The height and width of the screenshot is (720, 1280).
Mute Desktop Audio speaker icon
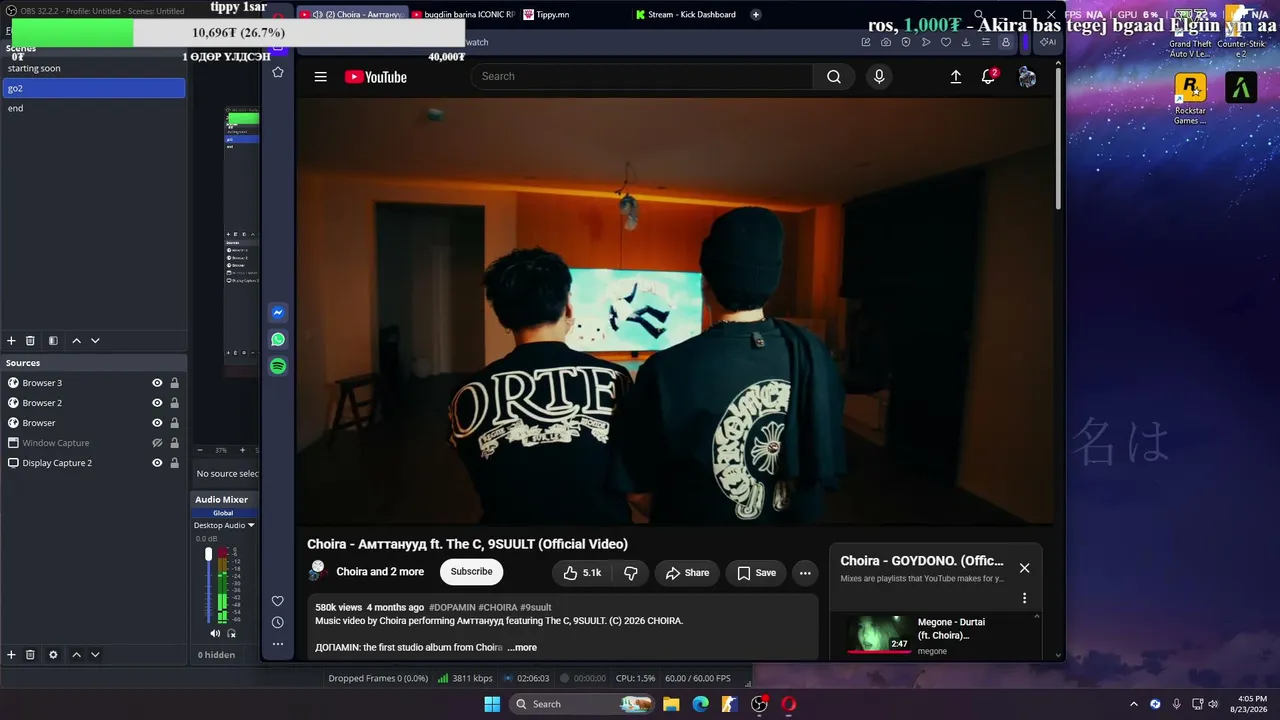click(x=215, y=633)
